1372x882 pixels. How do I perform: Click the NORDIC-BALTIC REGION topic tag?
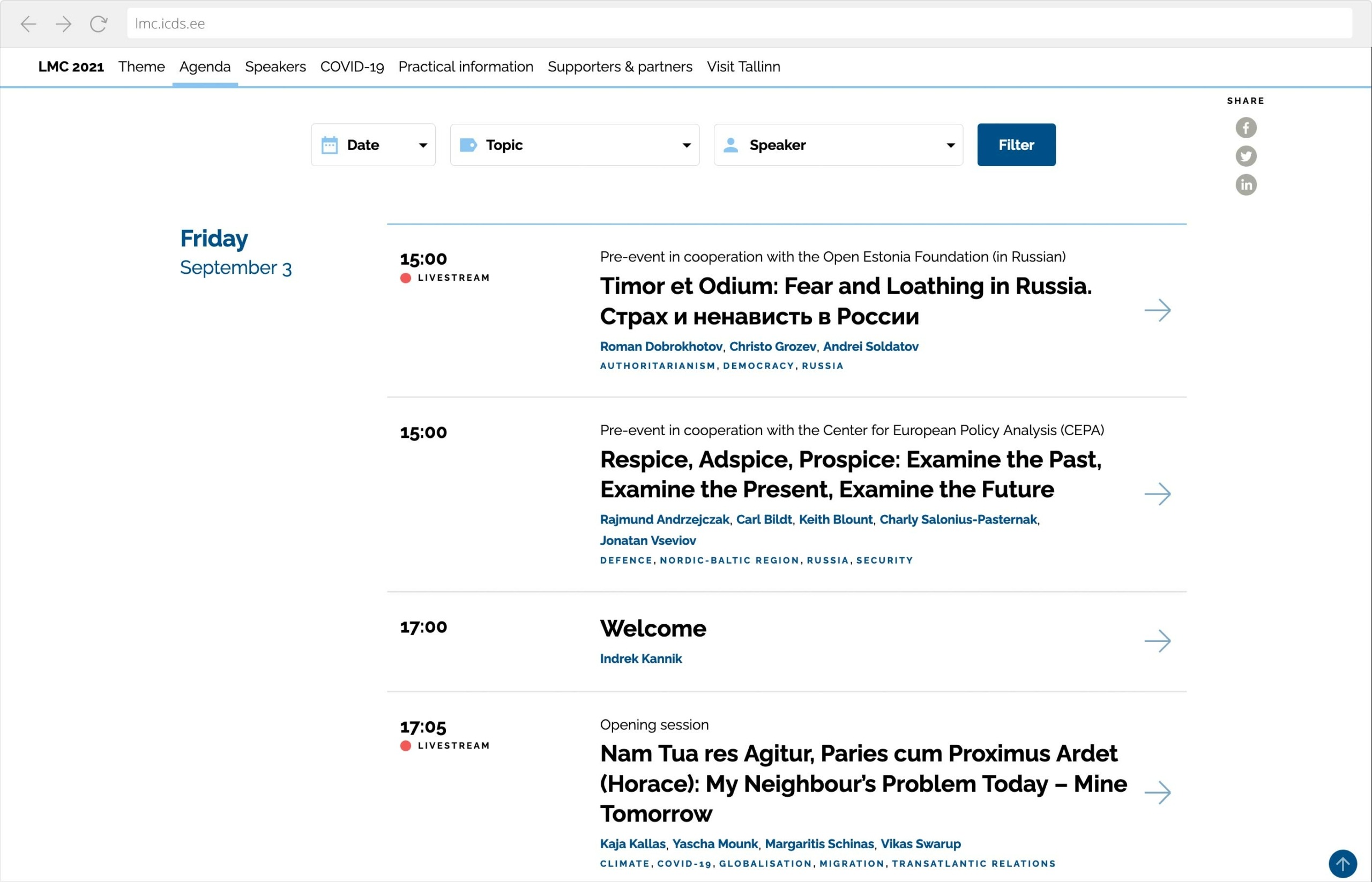(729, 560)
